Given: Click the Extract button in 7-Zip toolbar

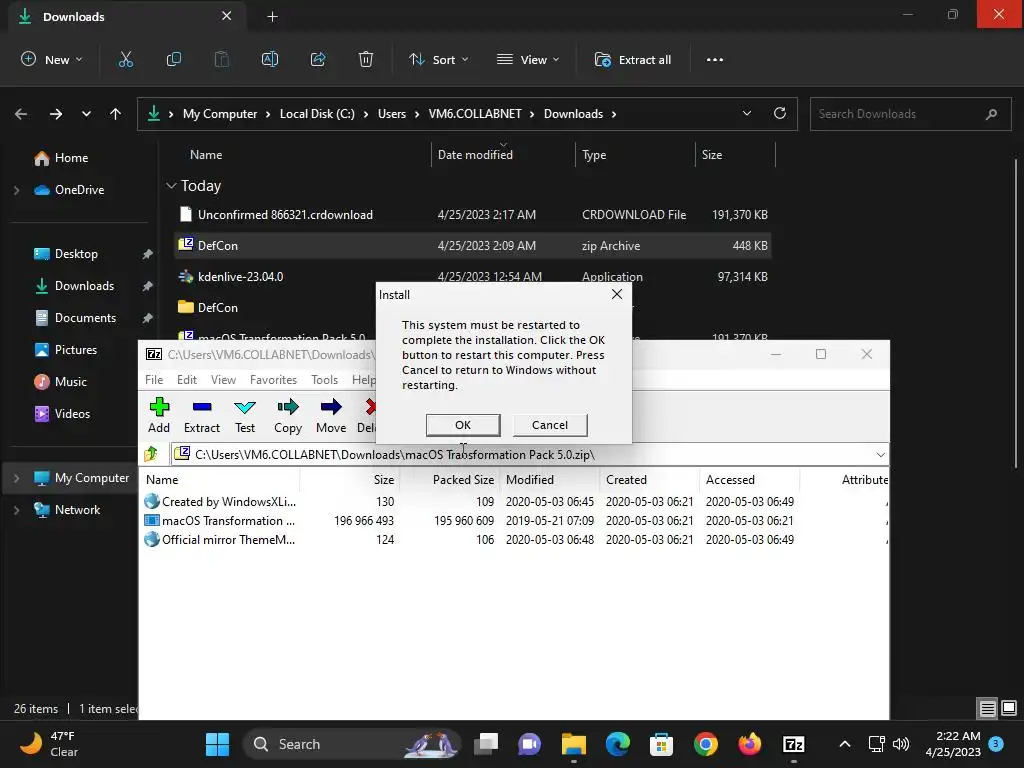Looking at the screenshot, I should (x=202, y=415).
